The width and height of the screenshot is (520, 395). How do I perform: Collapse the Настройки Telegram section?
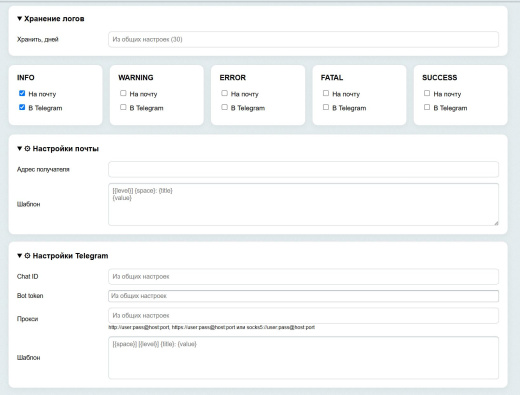tap(63, 256)
